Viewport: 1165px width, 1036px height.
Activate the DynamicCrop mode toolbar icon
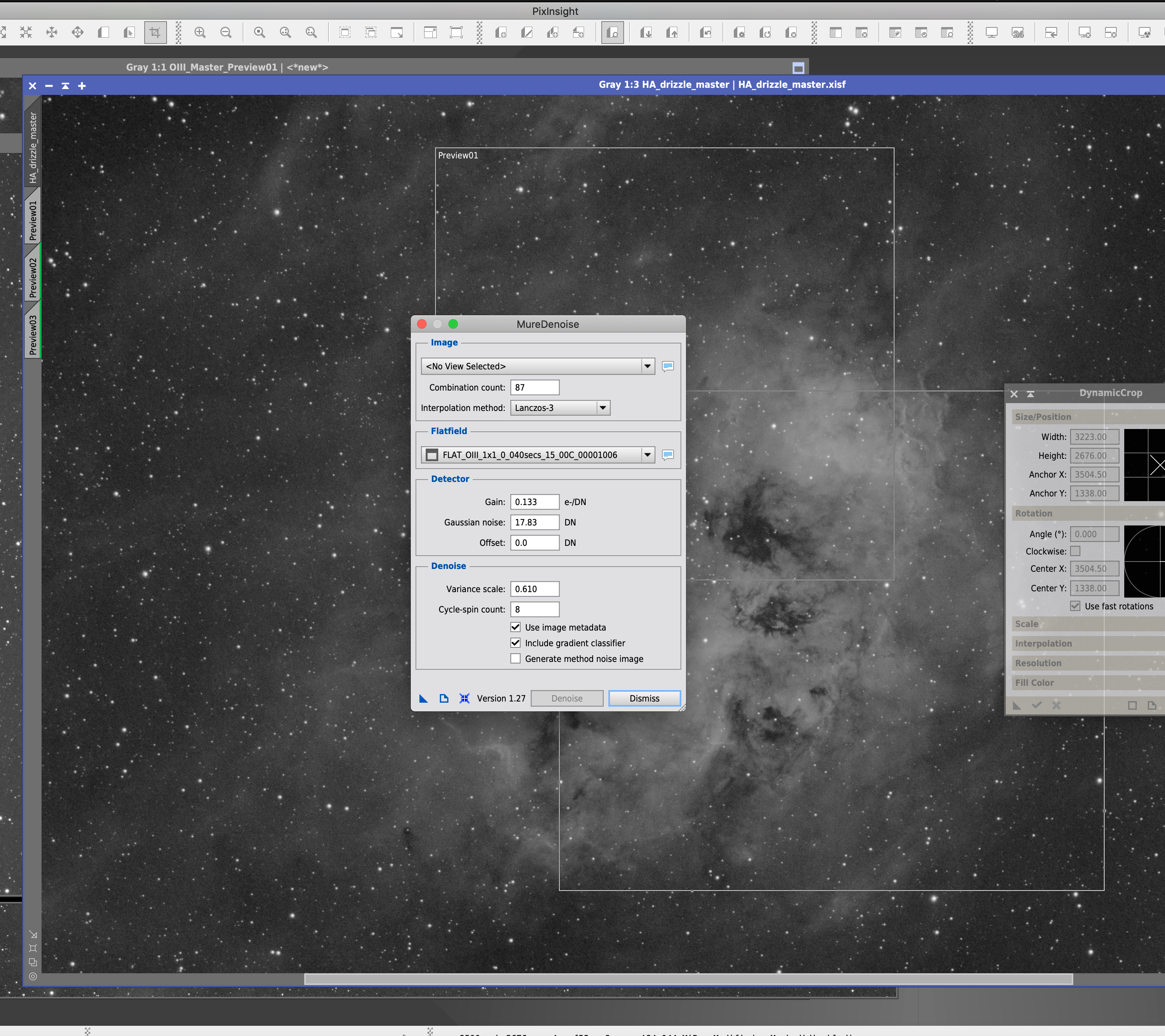click(x=155, y=33)
